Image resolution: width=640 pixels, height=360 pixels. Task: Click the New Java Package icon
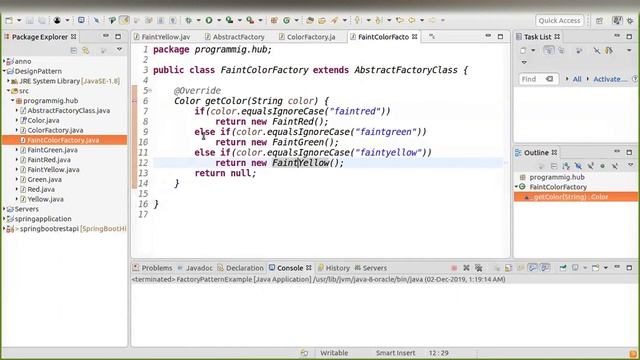click(x=274, y=20)
